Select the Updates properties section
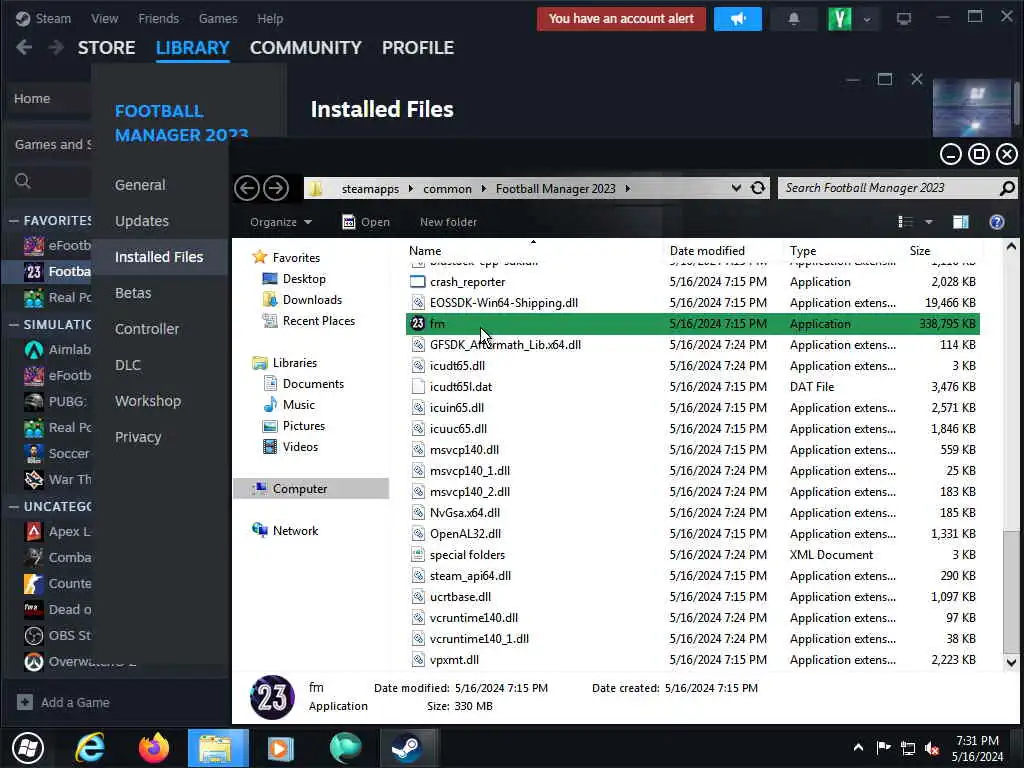Screen dimensions: 1024x768 142,221
